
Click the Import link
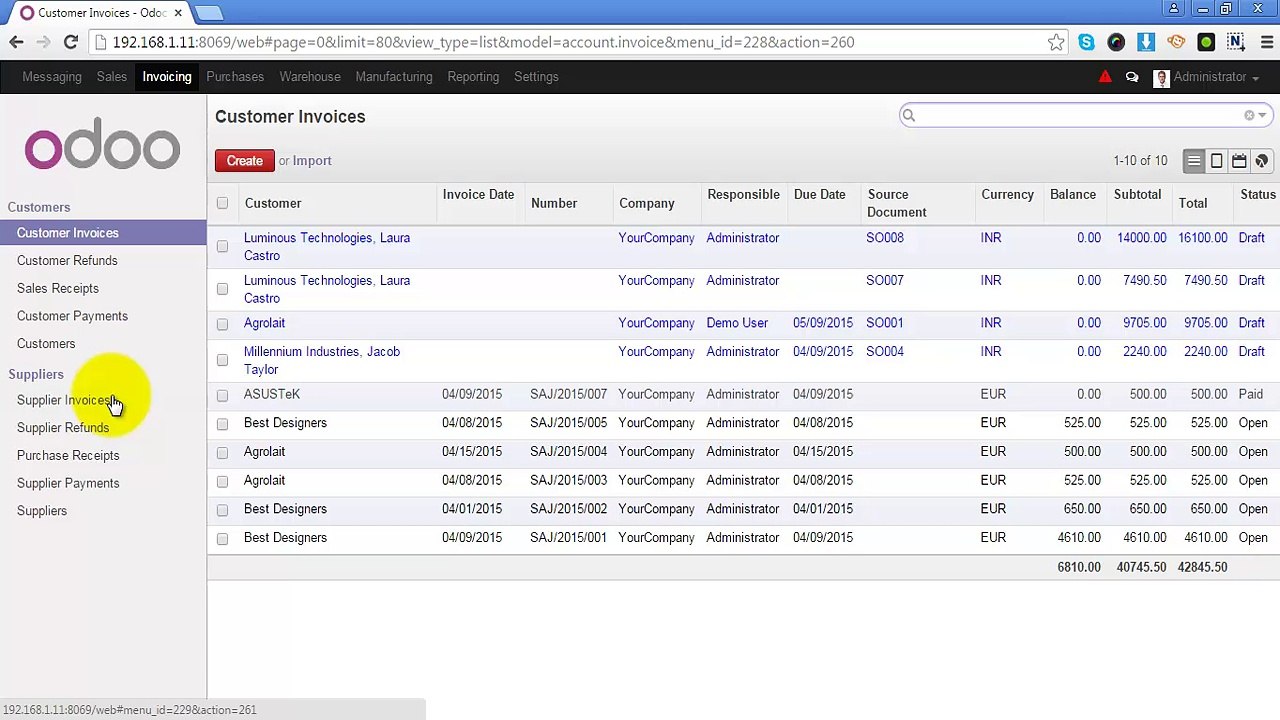(312, 161)
